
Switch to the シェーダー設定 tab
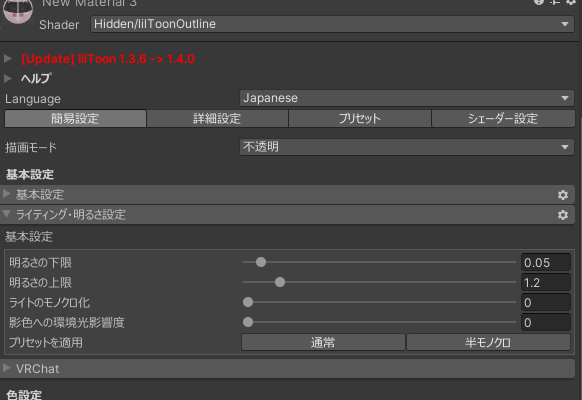click(x=503, y=119)
